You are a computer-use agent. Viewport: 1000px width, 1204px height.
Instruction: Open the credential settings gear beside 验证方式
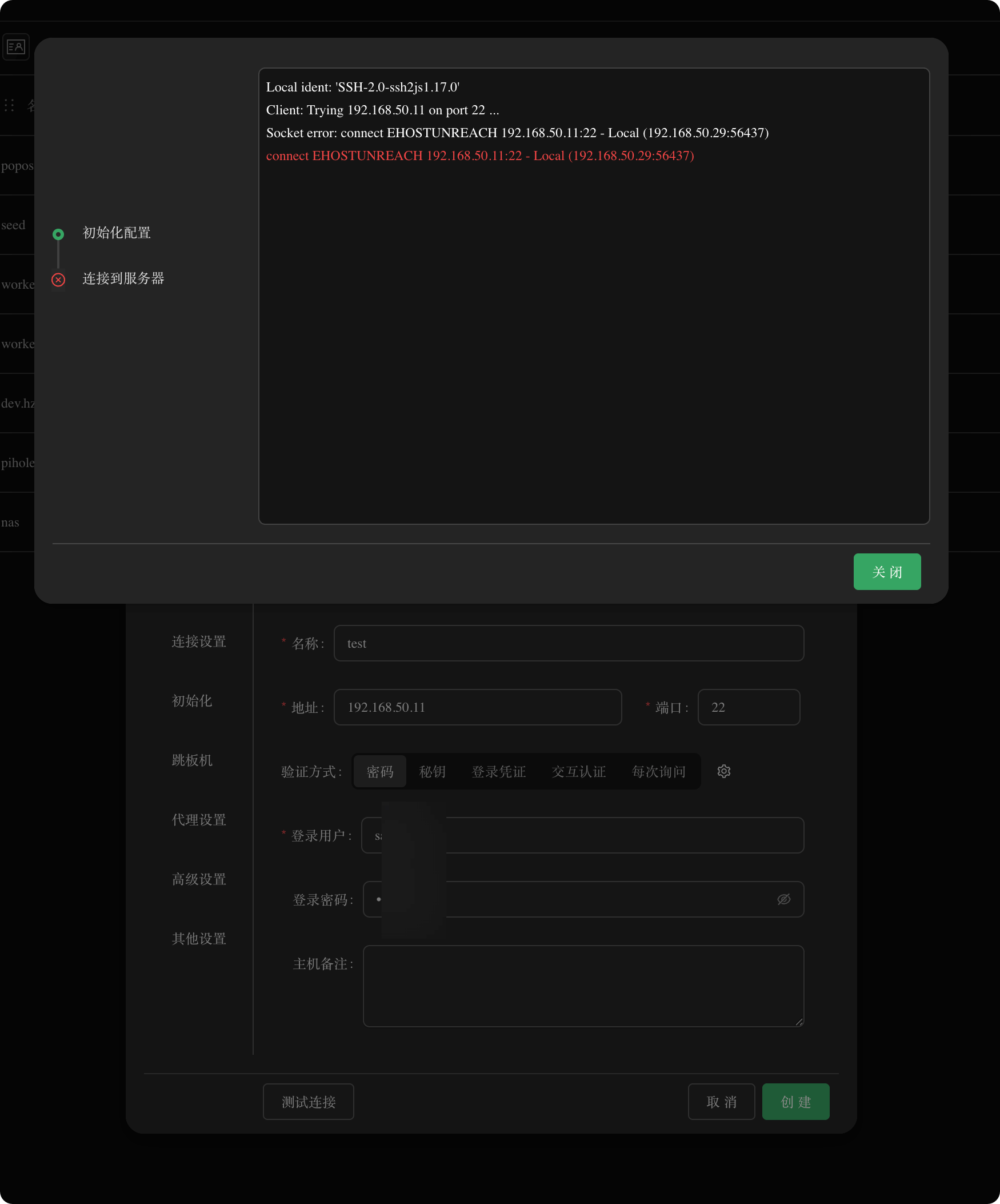click(724, 771)
